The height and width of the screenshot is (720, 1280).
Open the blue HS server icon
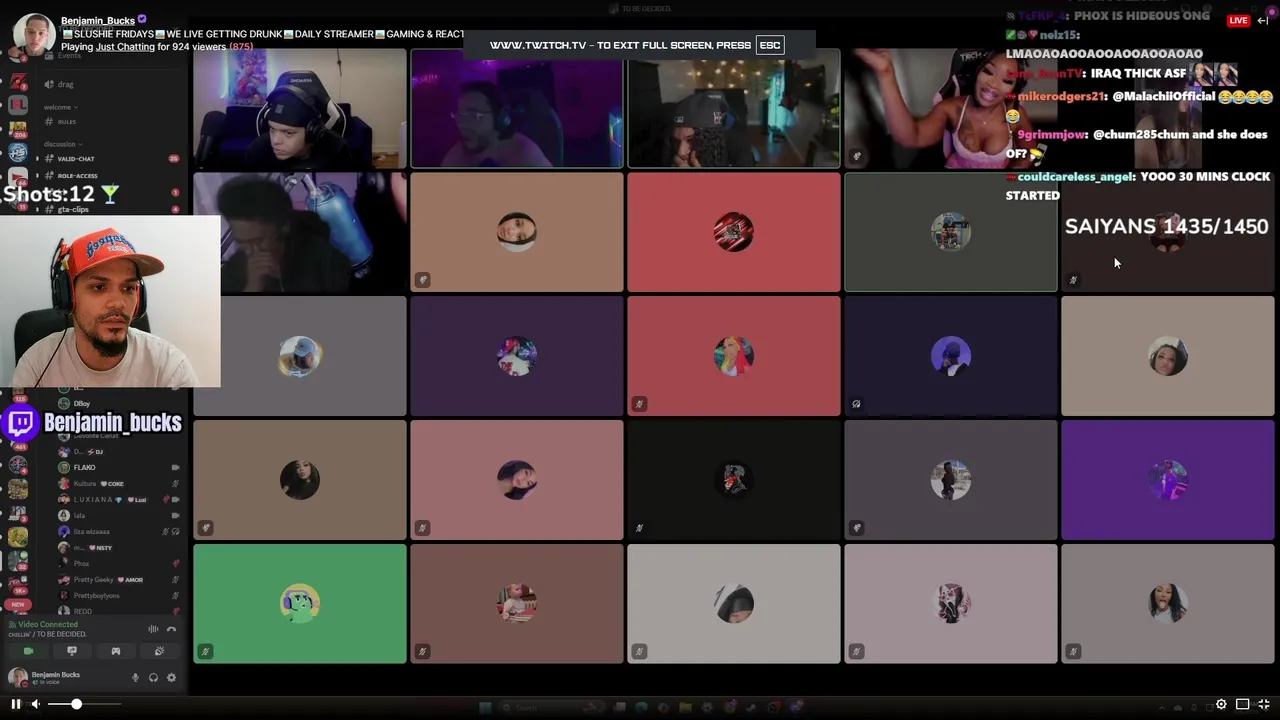point(18,152)
